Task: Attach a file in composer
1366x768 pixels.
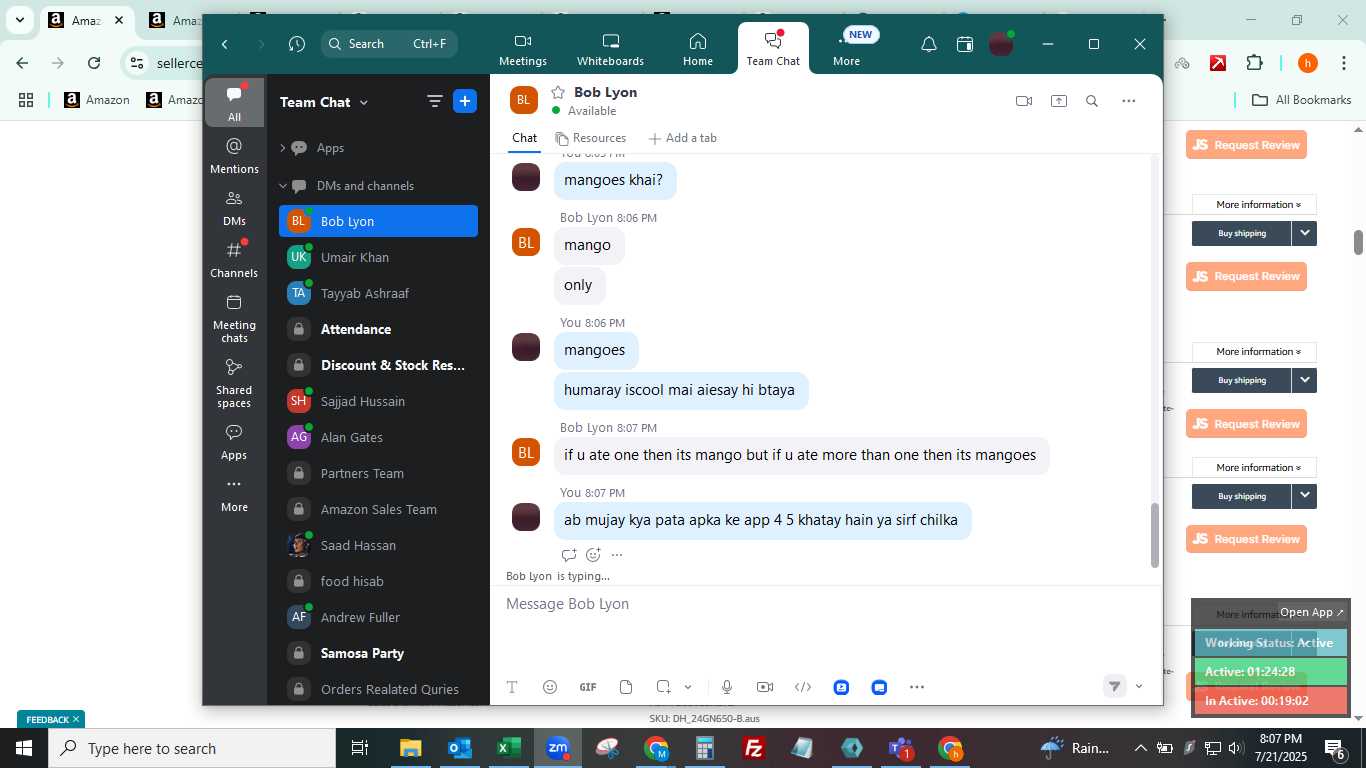Action: (626, 687)
